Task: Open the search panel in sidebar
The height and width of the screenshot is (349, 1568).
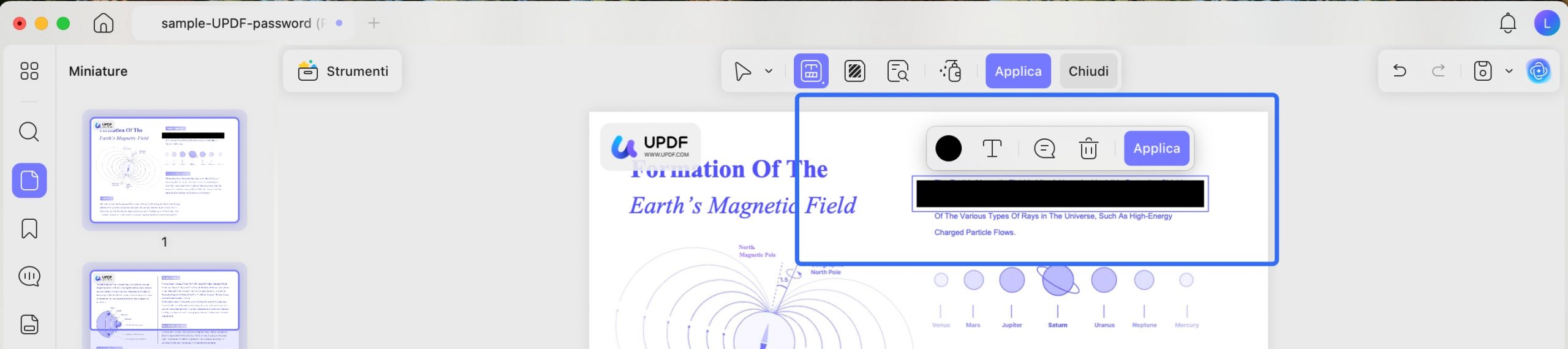Action: [29, 132]
